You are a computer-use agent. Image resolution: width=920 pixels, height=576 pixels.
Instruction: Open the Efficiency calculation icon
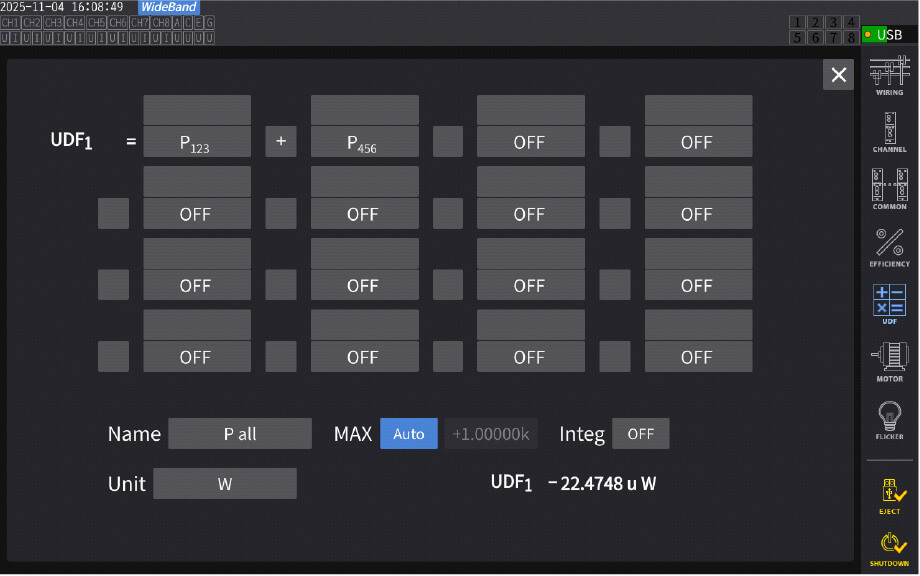(x=889, y=247)
